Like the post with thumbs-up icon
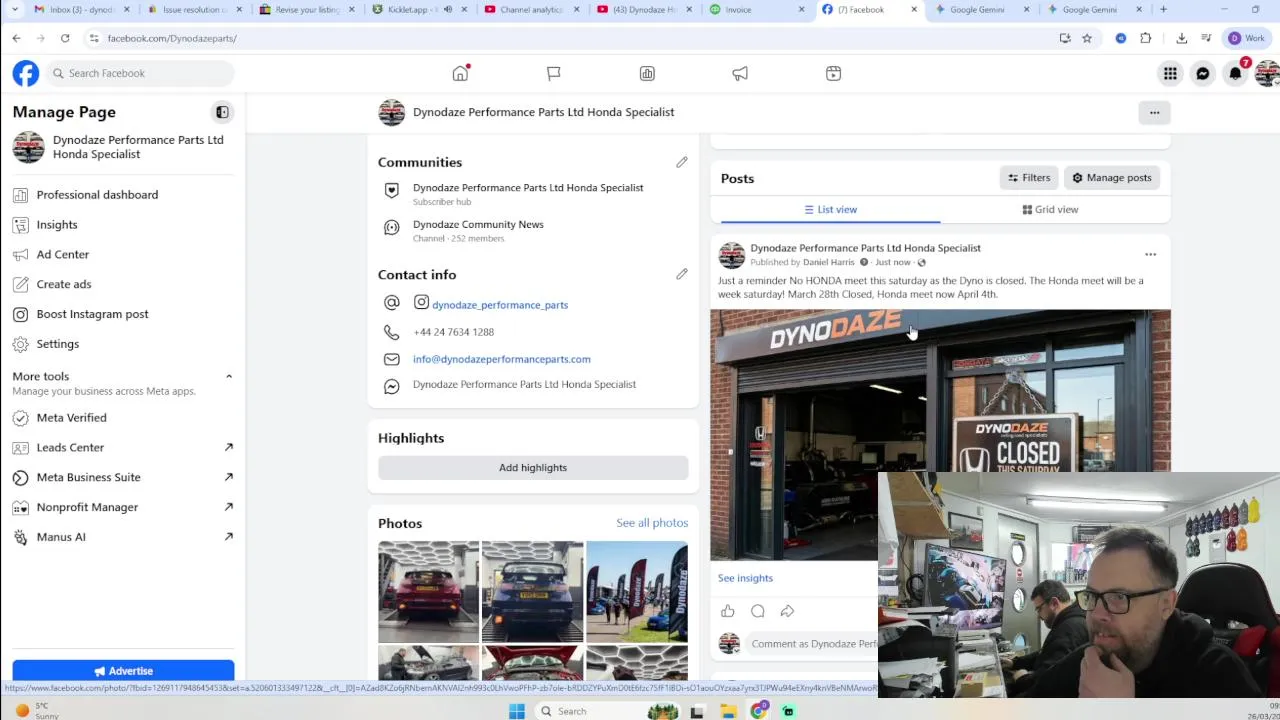Viewport: 1280px width, 720px height. pyautogui.click(x=727, y=611)
